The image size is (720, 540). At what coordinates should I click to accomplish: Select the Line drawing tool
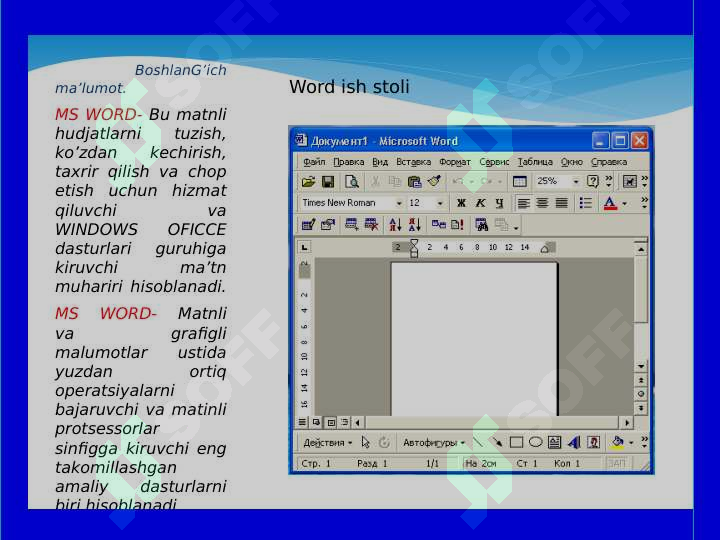478,442
